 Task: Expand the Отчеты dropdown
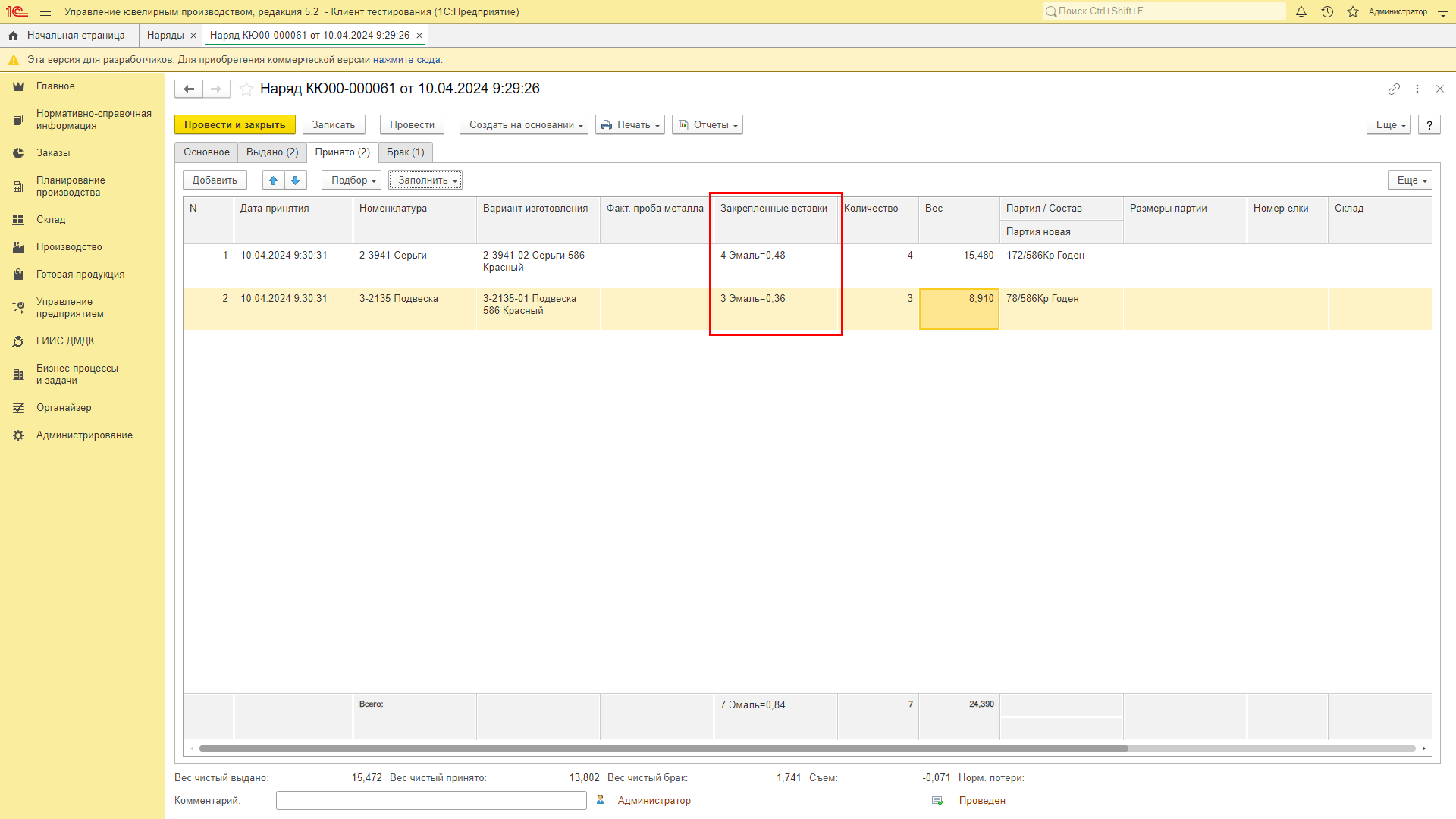coord(708,125)
